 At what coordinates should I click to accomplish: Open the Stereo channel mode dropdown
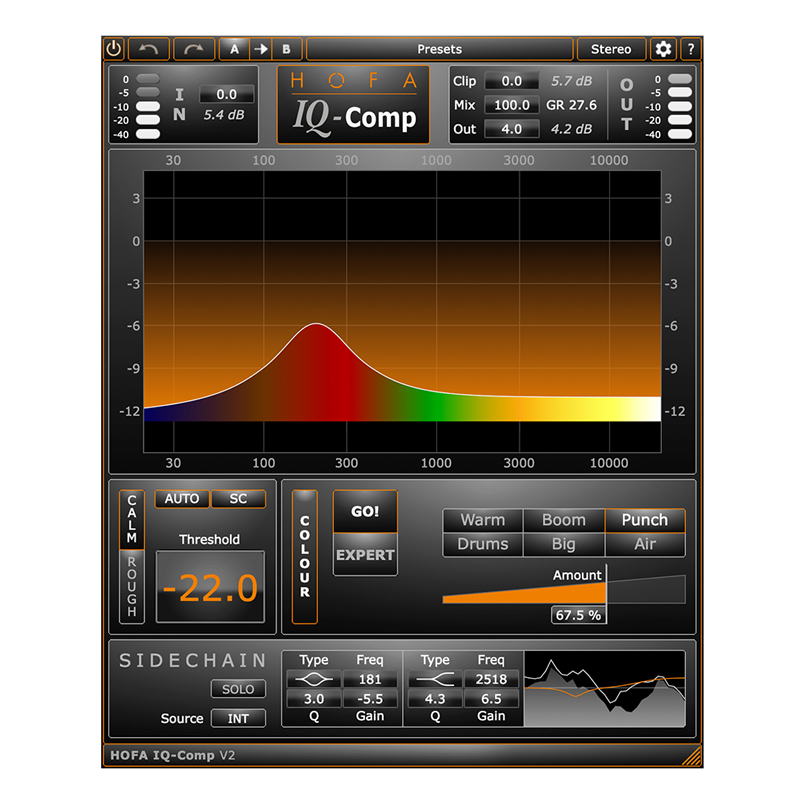point(611,49)
